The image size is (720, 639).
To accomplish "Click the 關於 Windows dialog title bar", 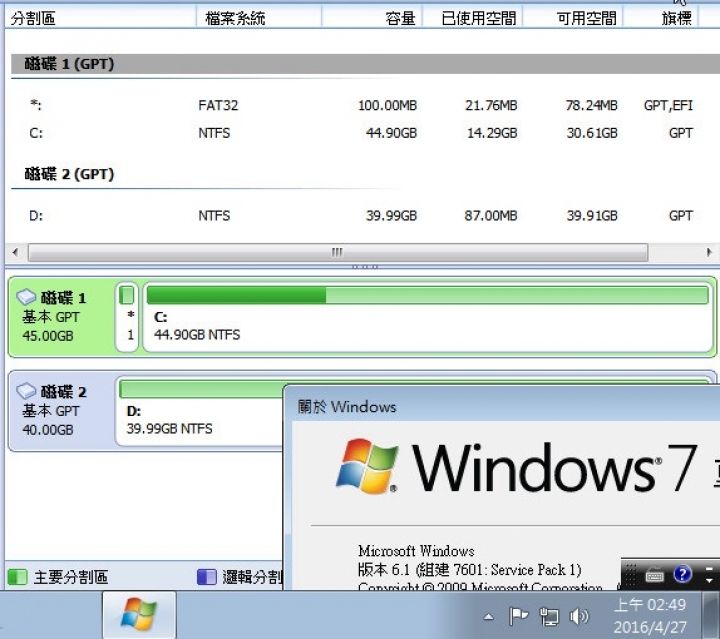I will tap(503, 406).
